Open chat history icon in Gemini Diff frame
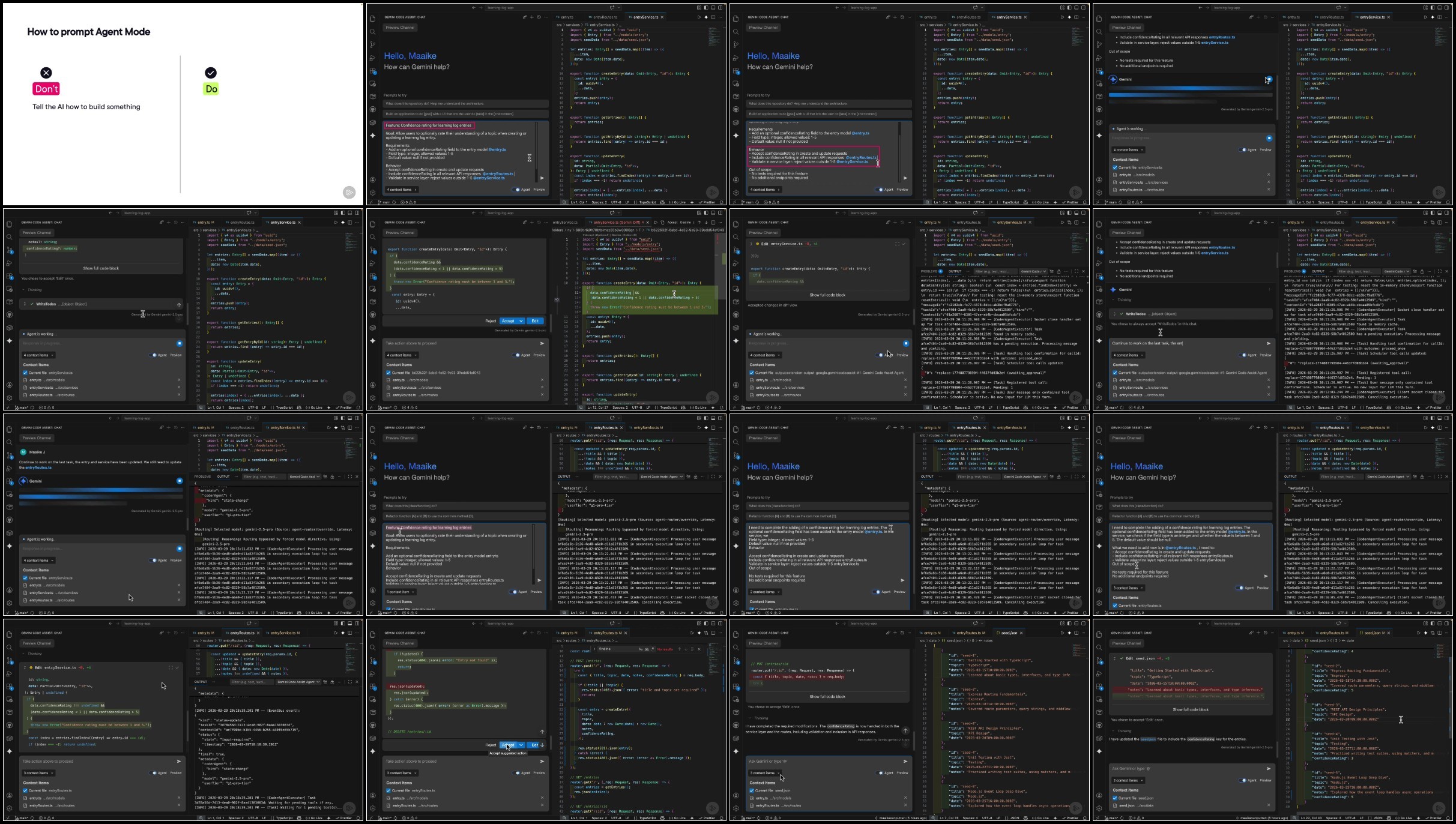1456x824 pixels. (x=539, y=222)
